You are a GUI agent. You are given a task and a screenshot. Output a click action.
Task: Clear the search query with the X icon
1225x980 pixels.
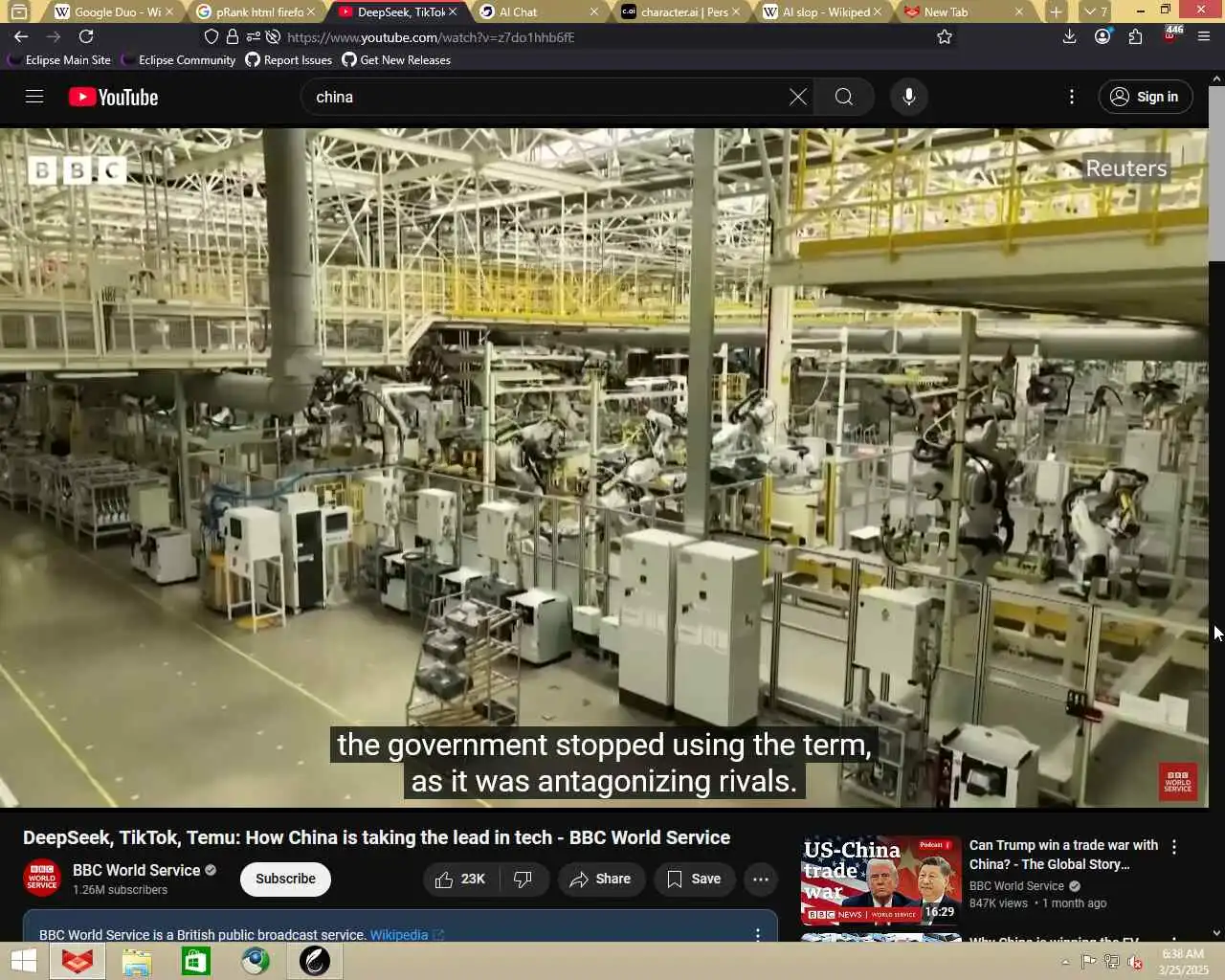[x=797, y=97]
